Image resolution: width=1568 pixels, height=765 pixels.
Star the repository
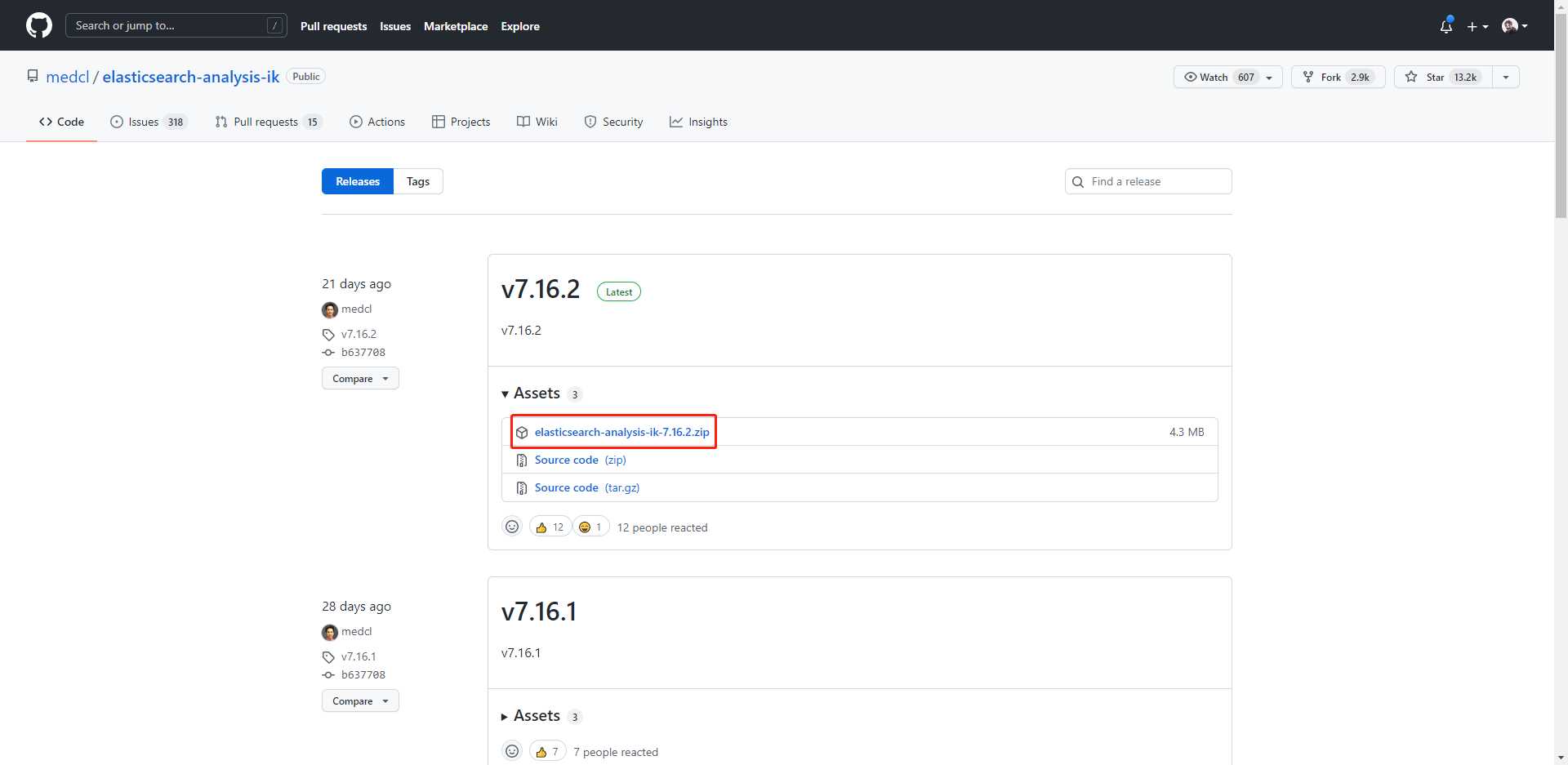(x=1443, y=77)
